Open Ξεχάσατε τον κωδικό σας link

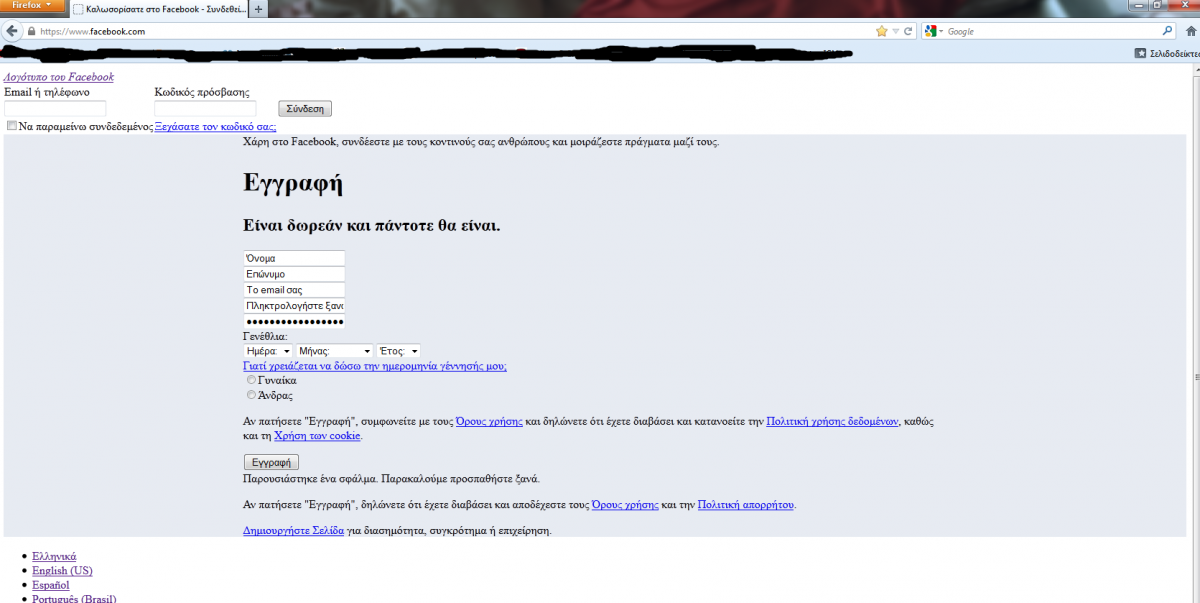point(215,127)
